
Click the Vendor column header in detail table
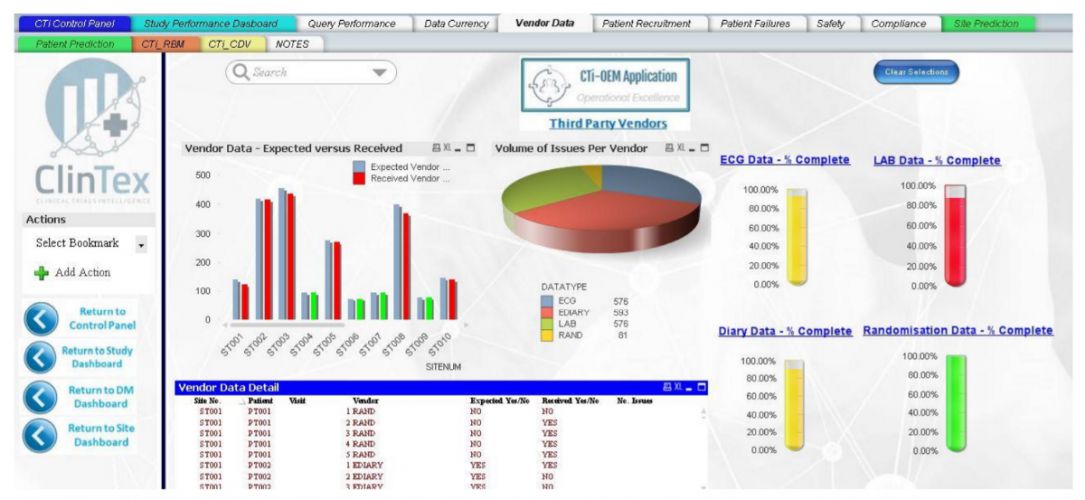coord(365,400)
